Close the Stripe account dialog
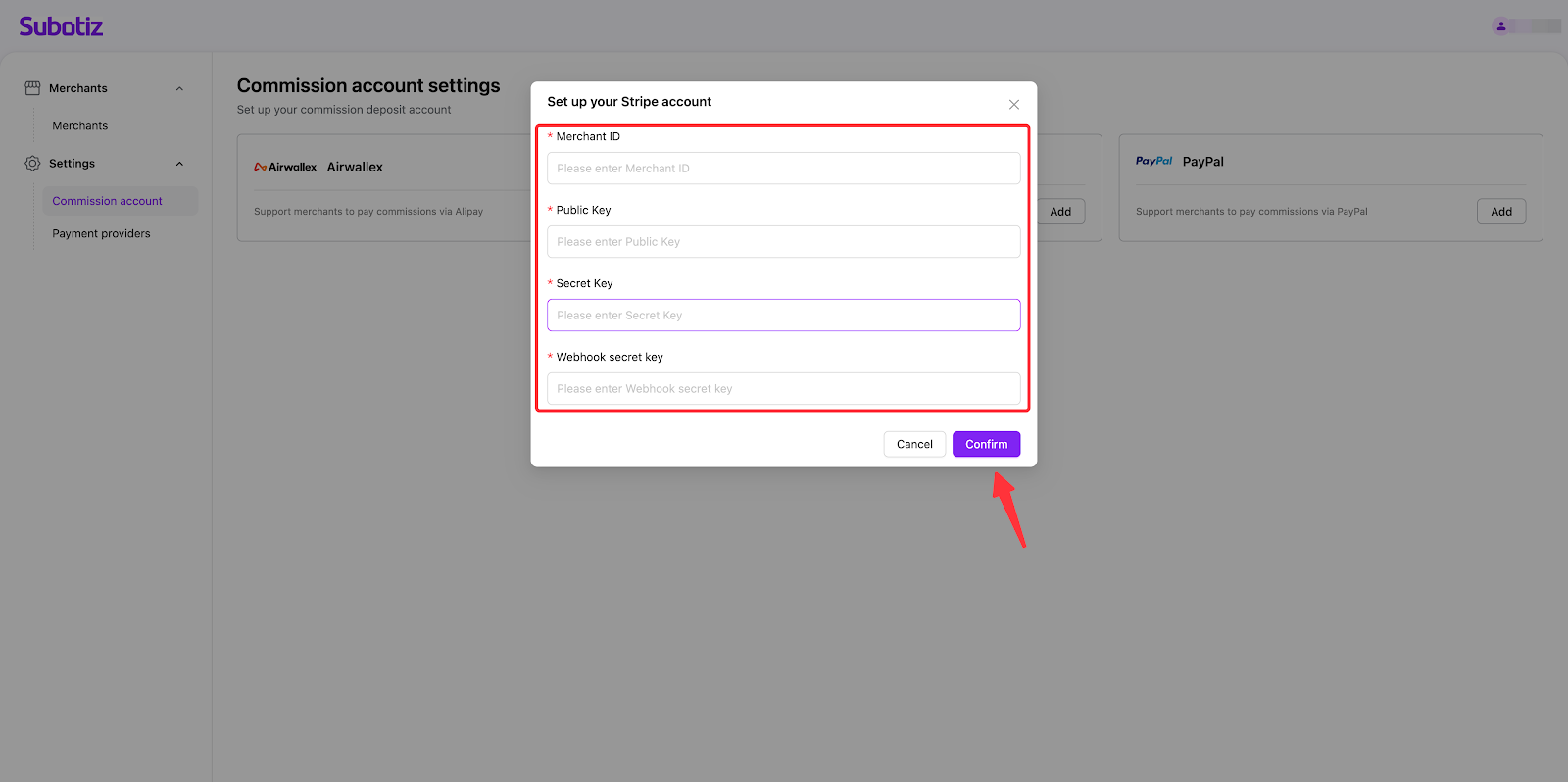1568x782 pixels. click(1014, 105)
